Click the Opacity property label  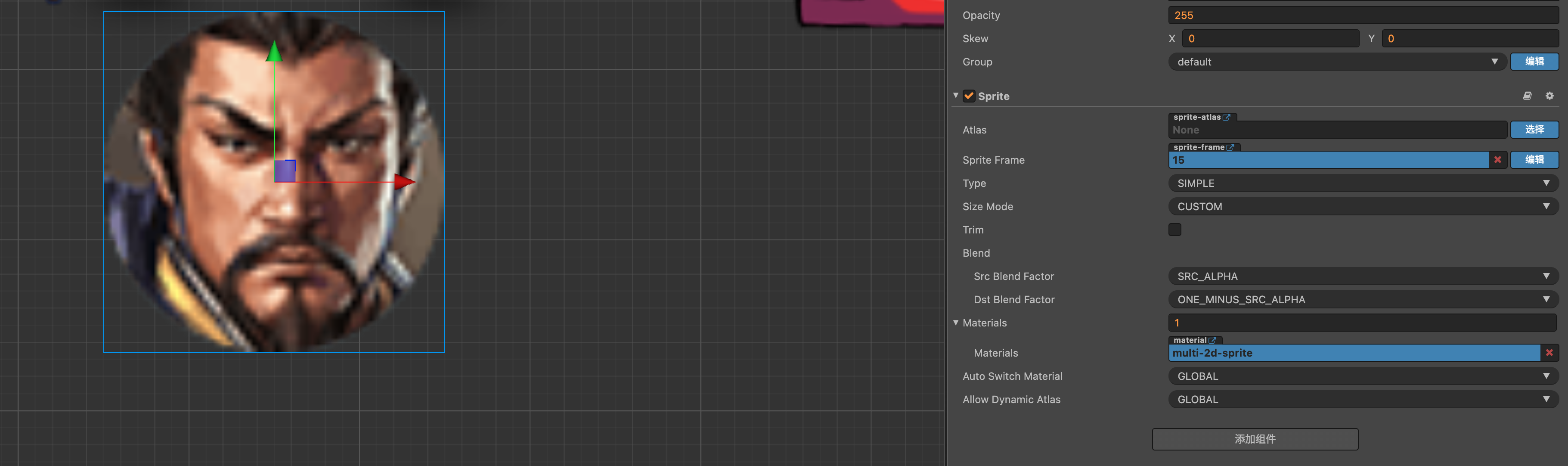981,15
